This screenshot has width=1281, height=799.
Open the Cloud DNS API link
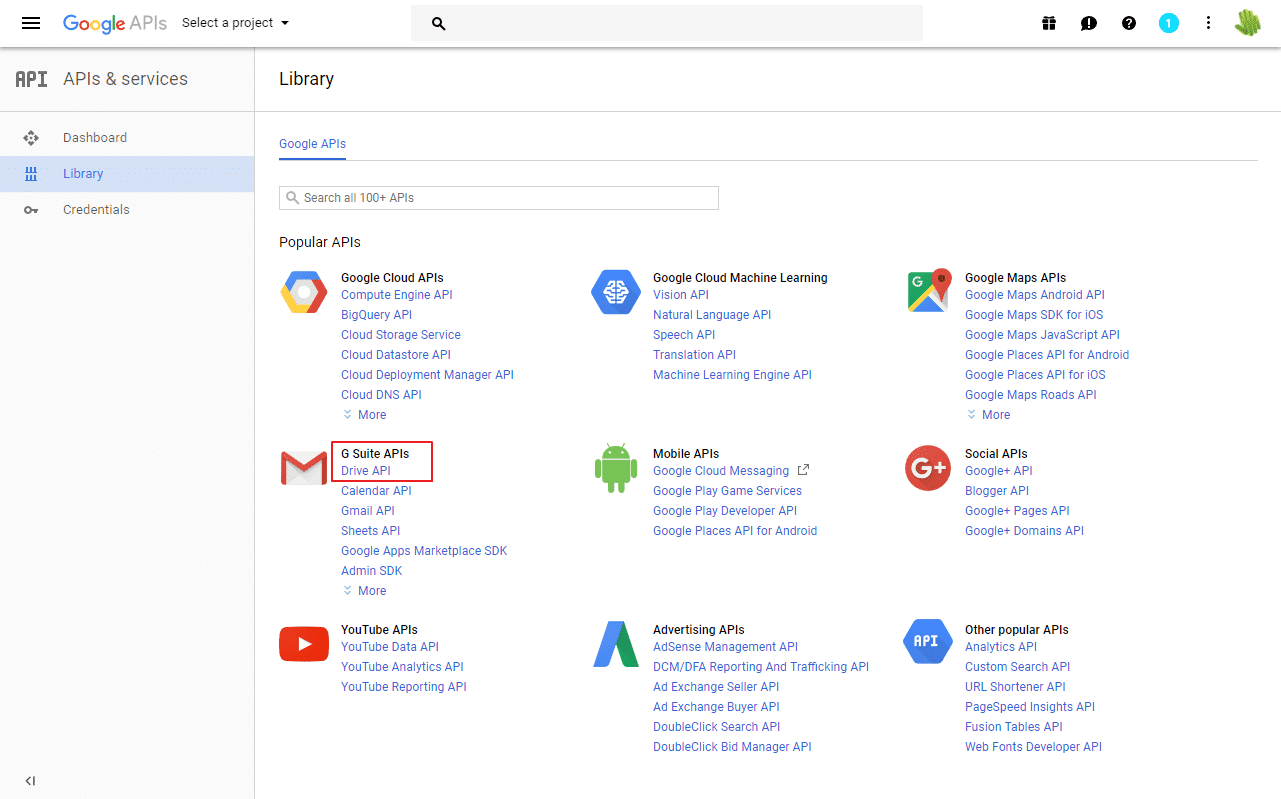point(382,395)
